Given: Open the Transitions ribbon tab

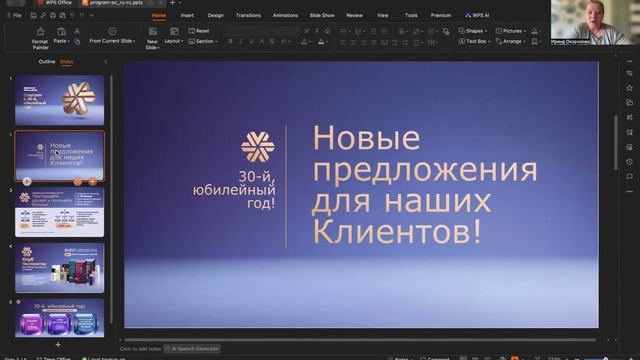Looking at the screenshot, I should pyautogui.click(x=248, y=16).
